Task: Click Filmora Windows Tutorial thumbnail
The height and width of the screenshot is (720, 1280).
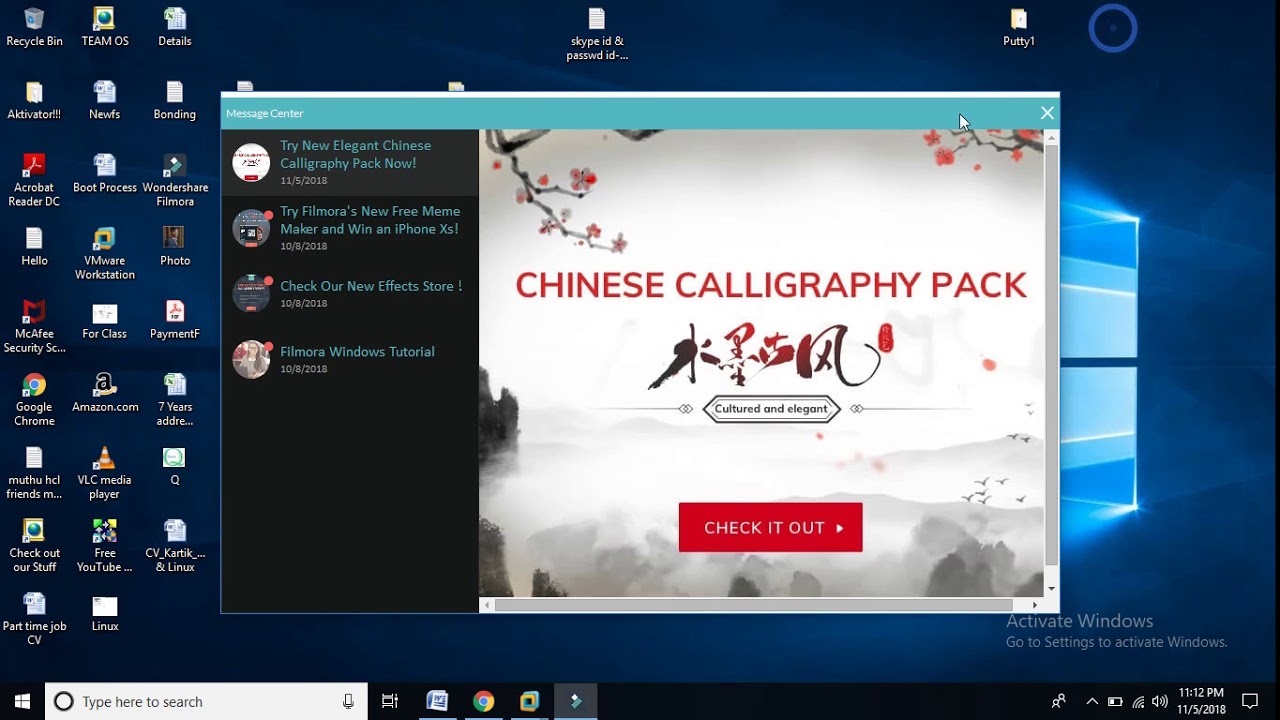Action: click(x=251, y=359)
